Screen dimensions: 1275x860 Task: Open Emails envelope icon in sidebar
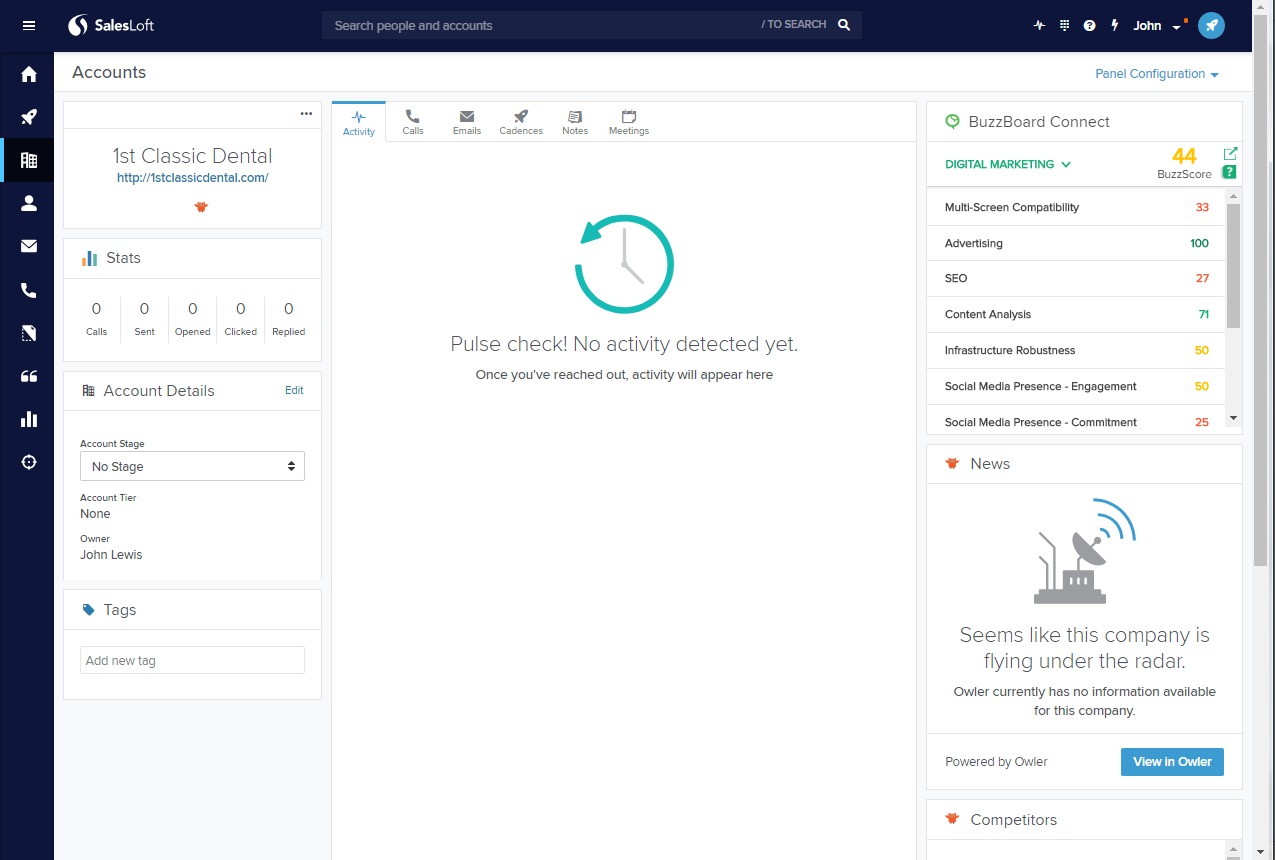(x=29, y=246)
